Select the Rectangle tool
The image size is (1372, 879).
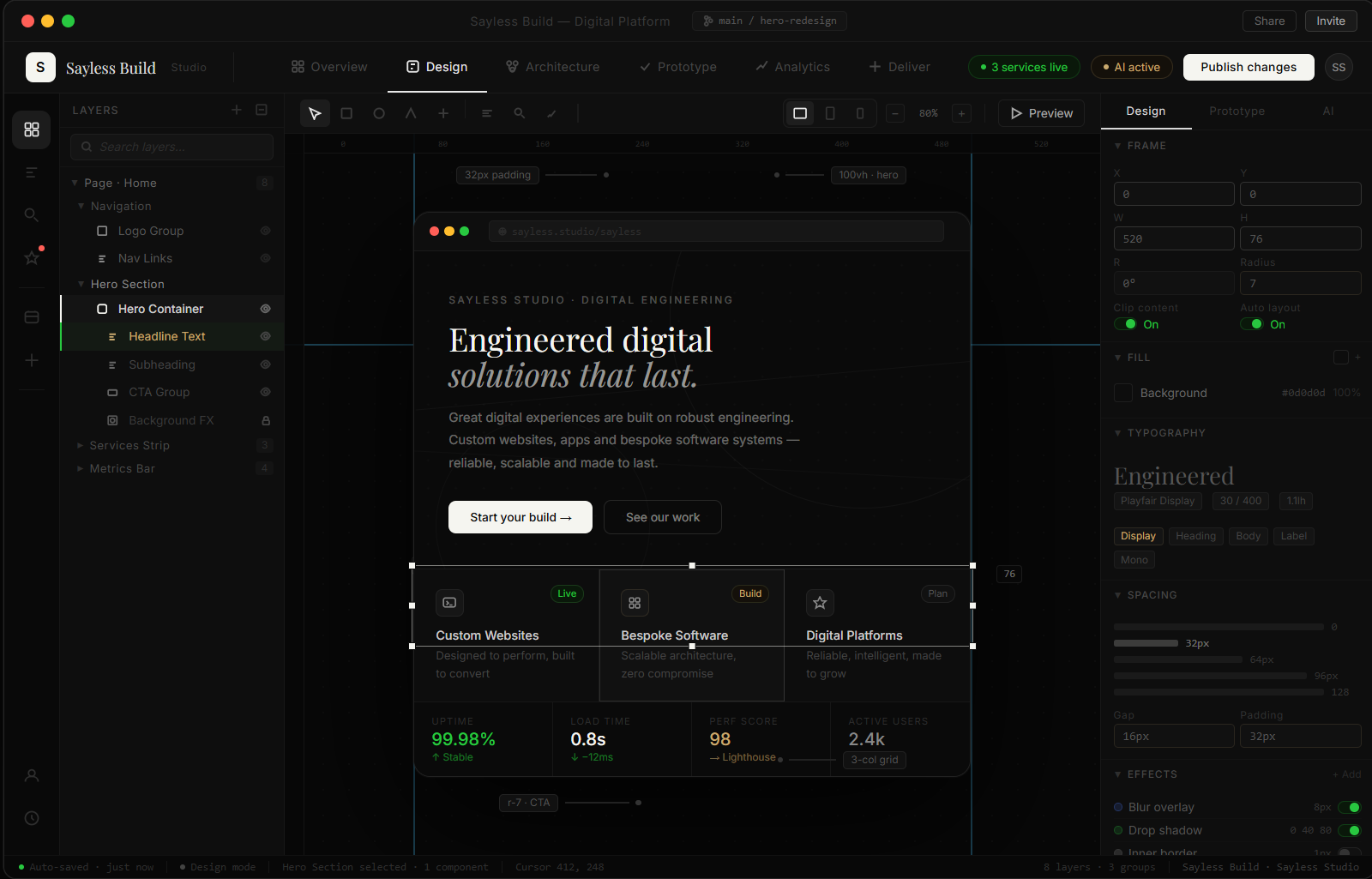346,112
